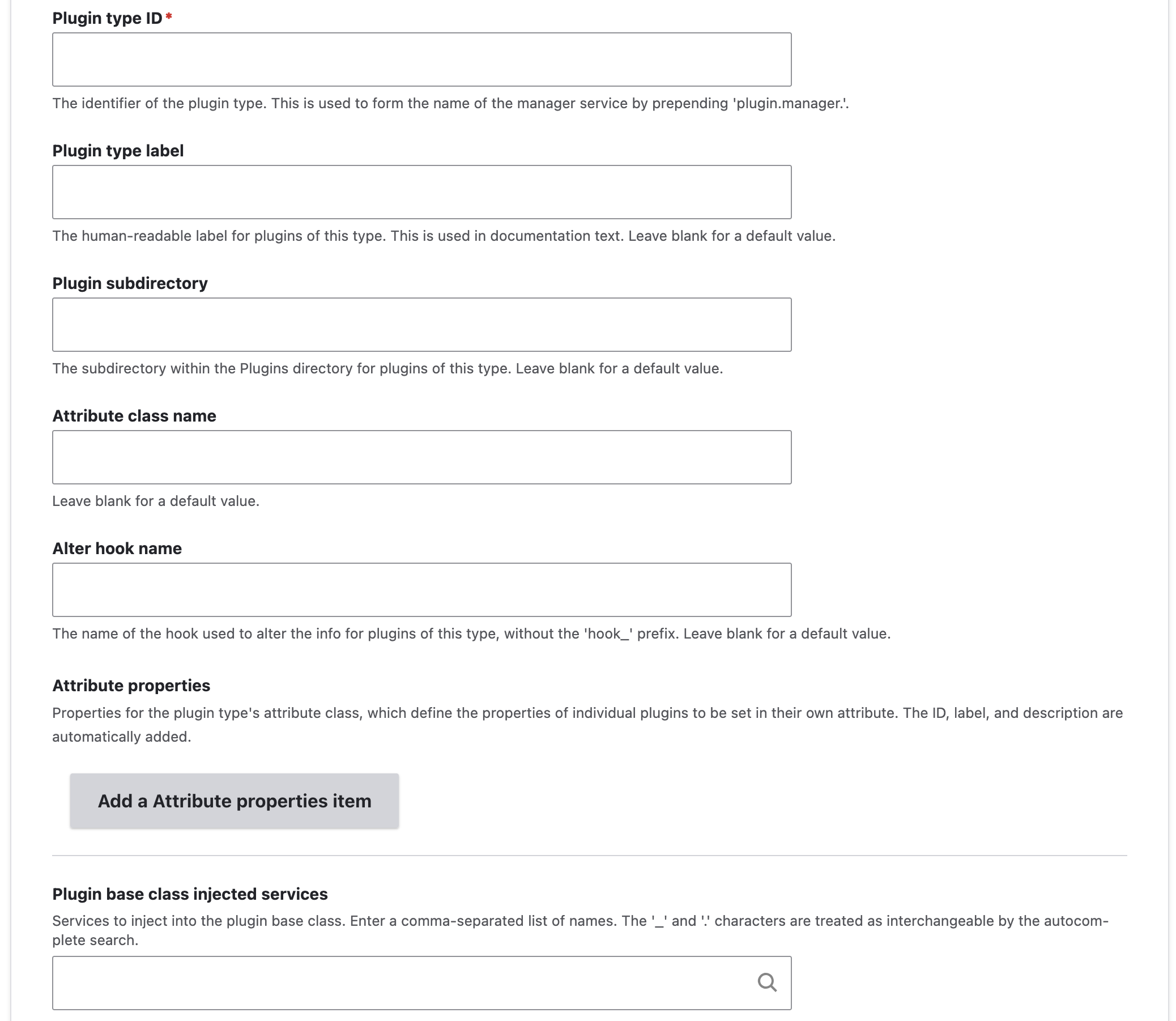This screenshot has width=1176, height=1021.
Task: Click the "Plugin type ID" field label
Action: [x=107, y=18]
